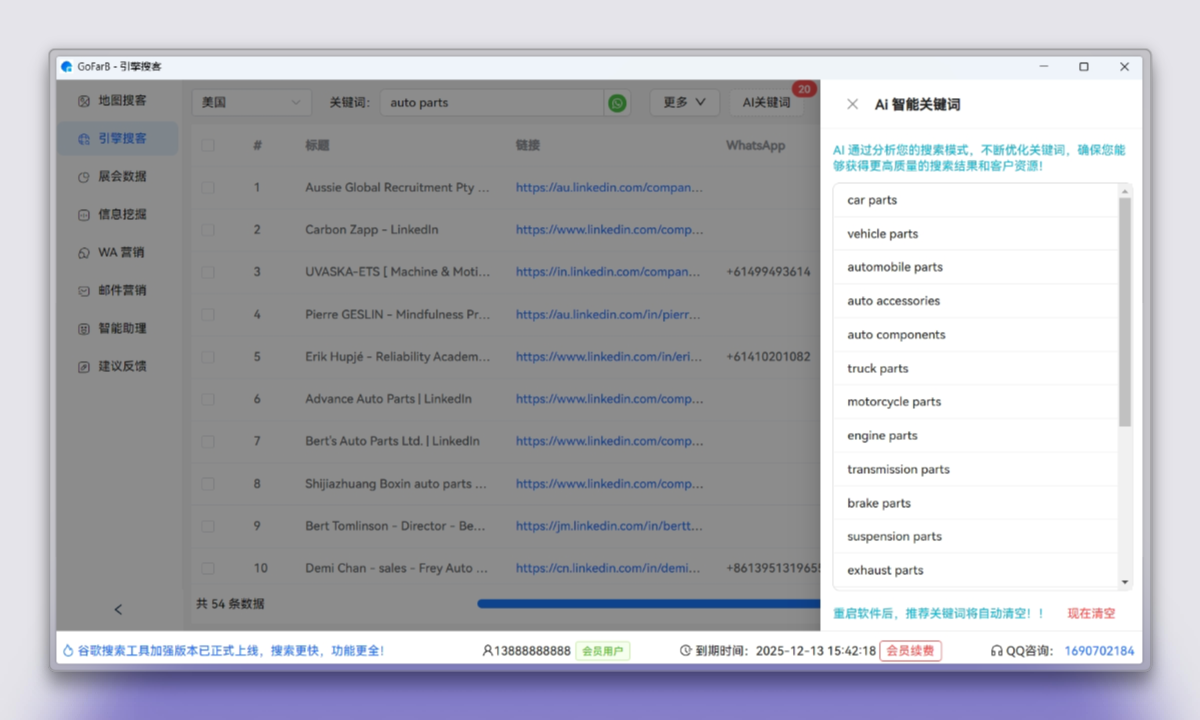The image size is (1200, 720).
Task: Click 现在清空 to clear keywords
Action: click(1091, 614)
